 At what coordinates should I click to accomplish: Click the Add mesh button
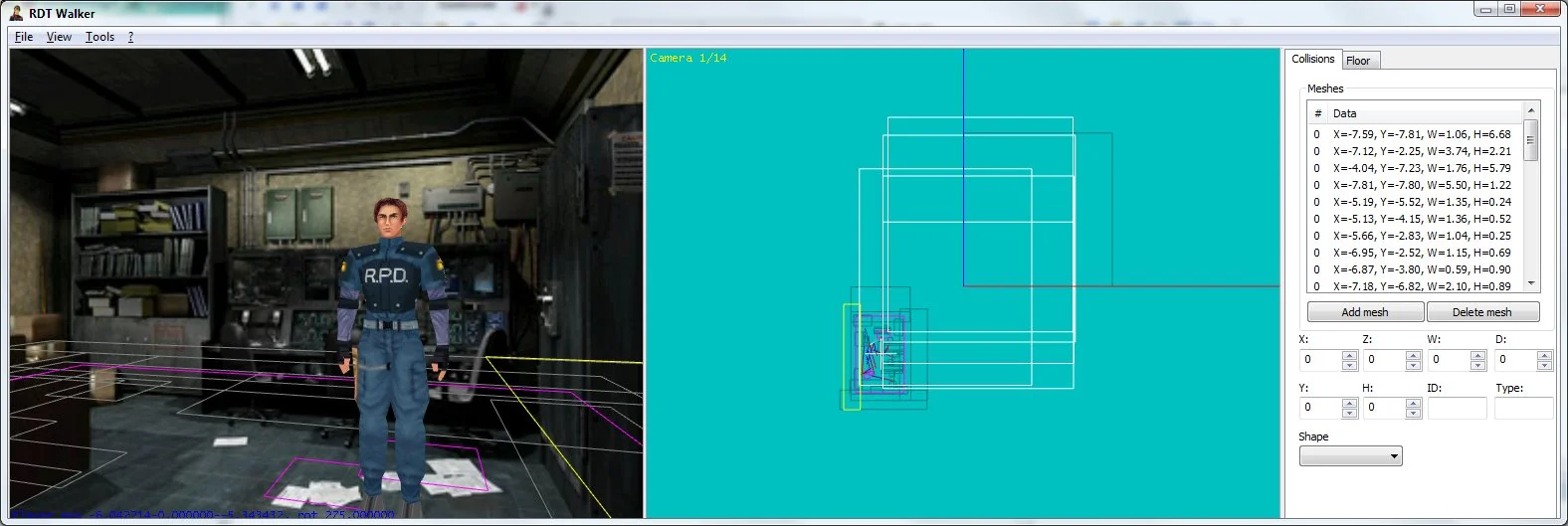[x=1364, y=312]
